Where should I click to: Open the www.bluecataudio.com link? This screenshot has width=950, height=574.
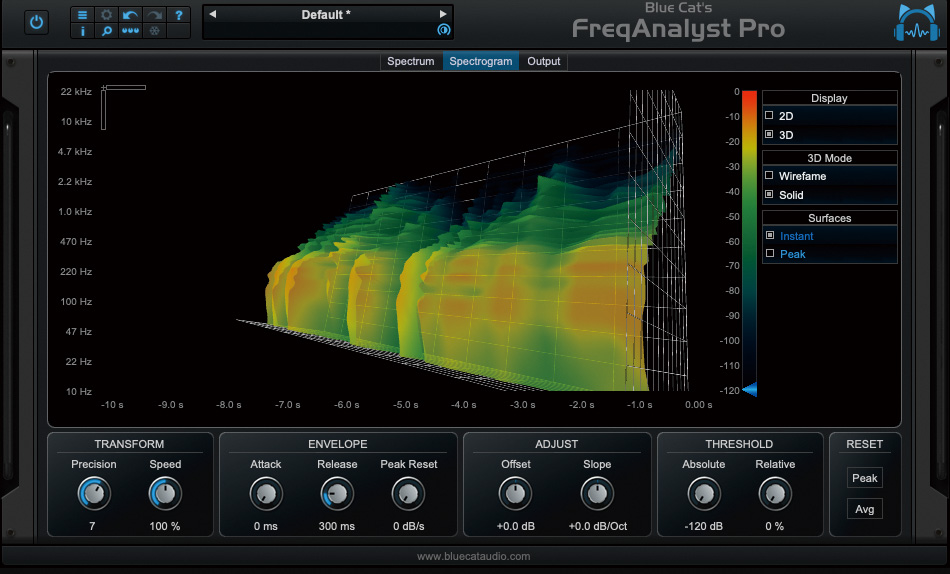pos(473,556)
